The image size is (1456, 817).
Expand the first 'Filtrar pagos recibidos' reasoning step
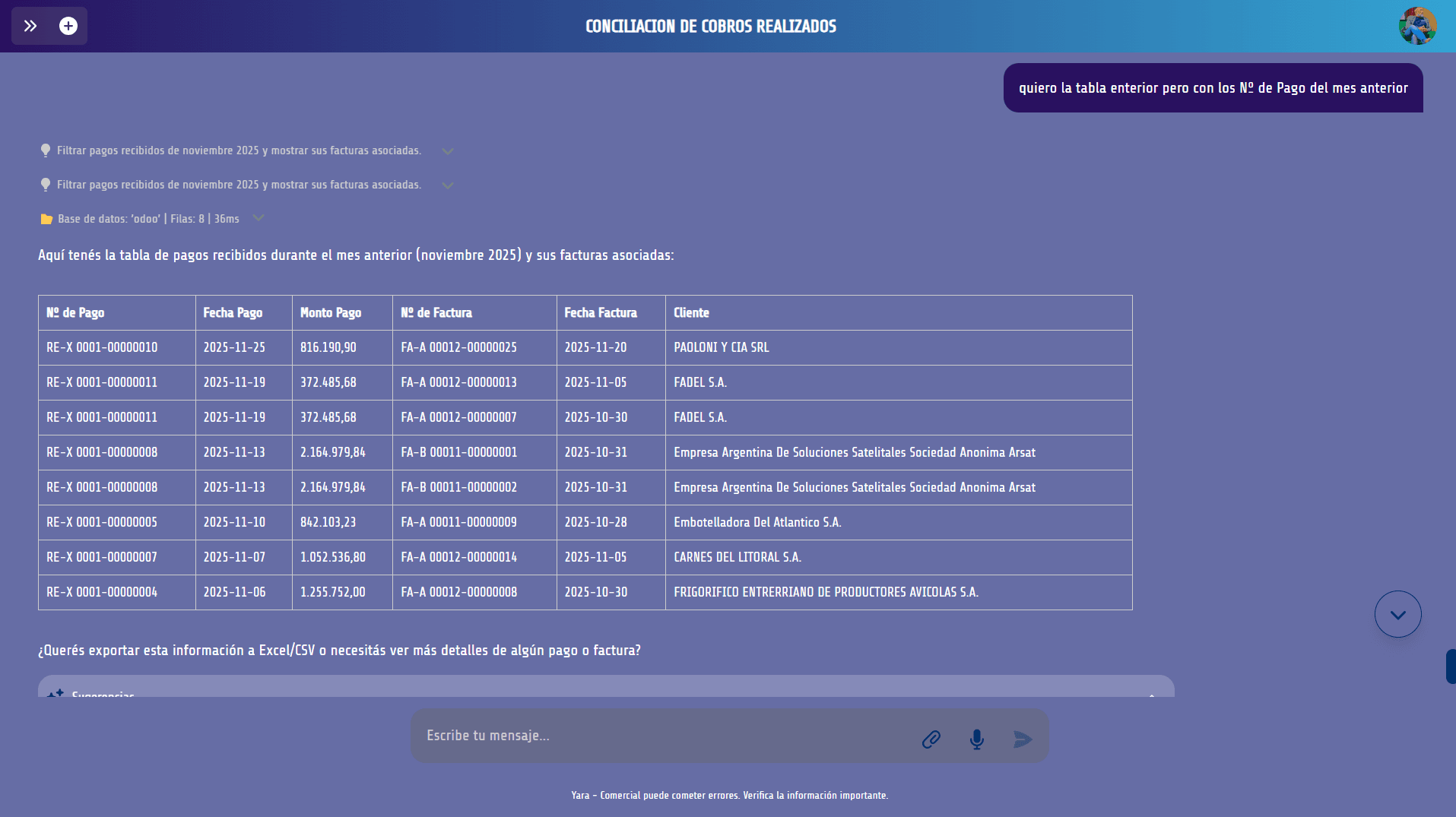(448, 151)
